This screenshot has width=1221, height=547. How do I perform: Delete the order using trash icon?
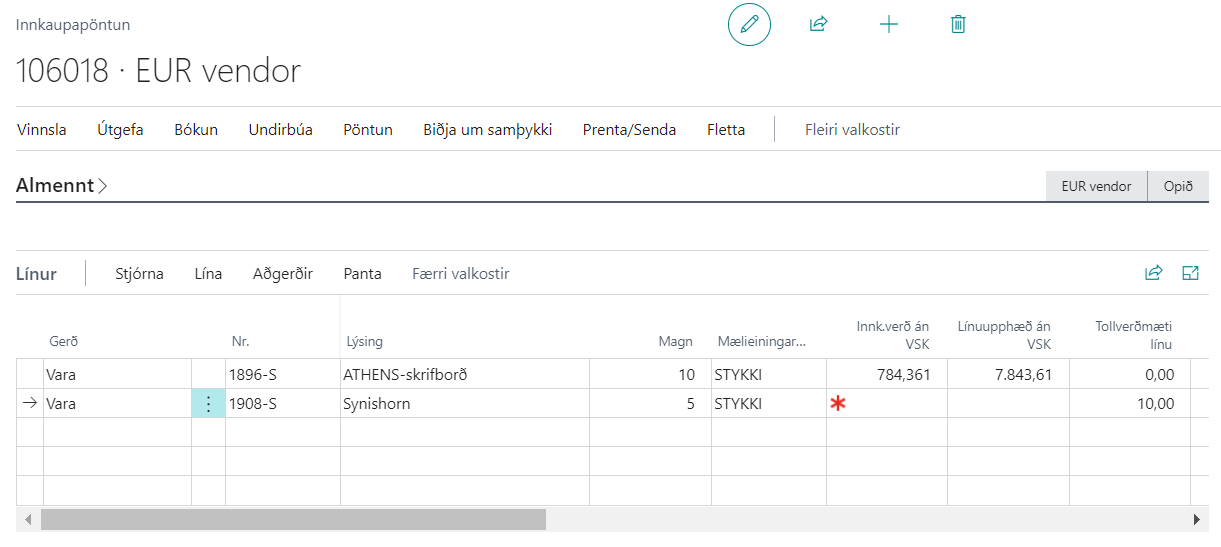(958, 25)
